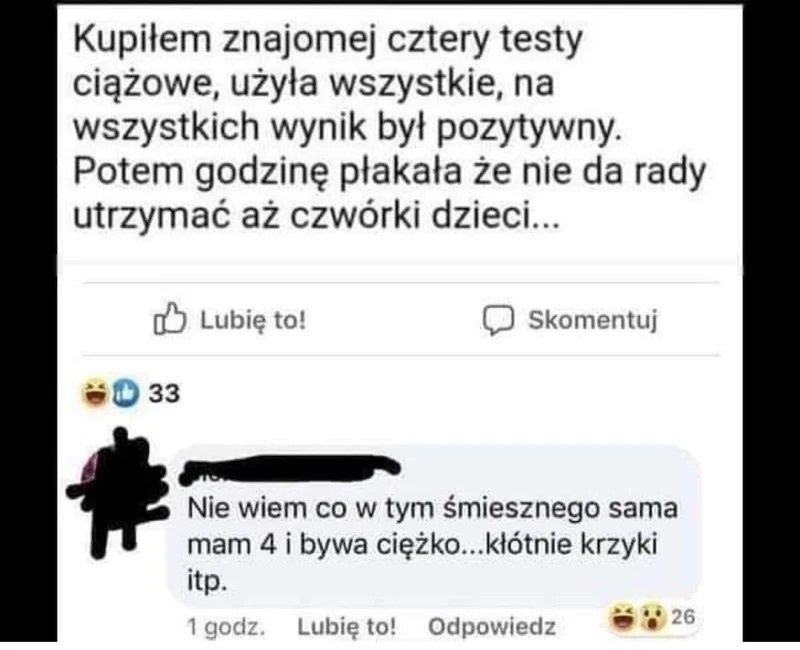This screenshot has width=800, height=650.
Task: Click the laughing emoji on the comment reactions
Action: coord(623,616)
